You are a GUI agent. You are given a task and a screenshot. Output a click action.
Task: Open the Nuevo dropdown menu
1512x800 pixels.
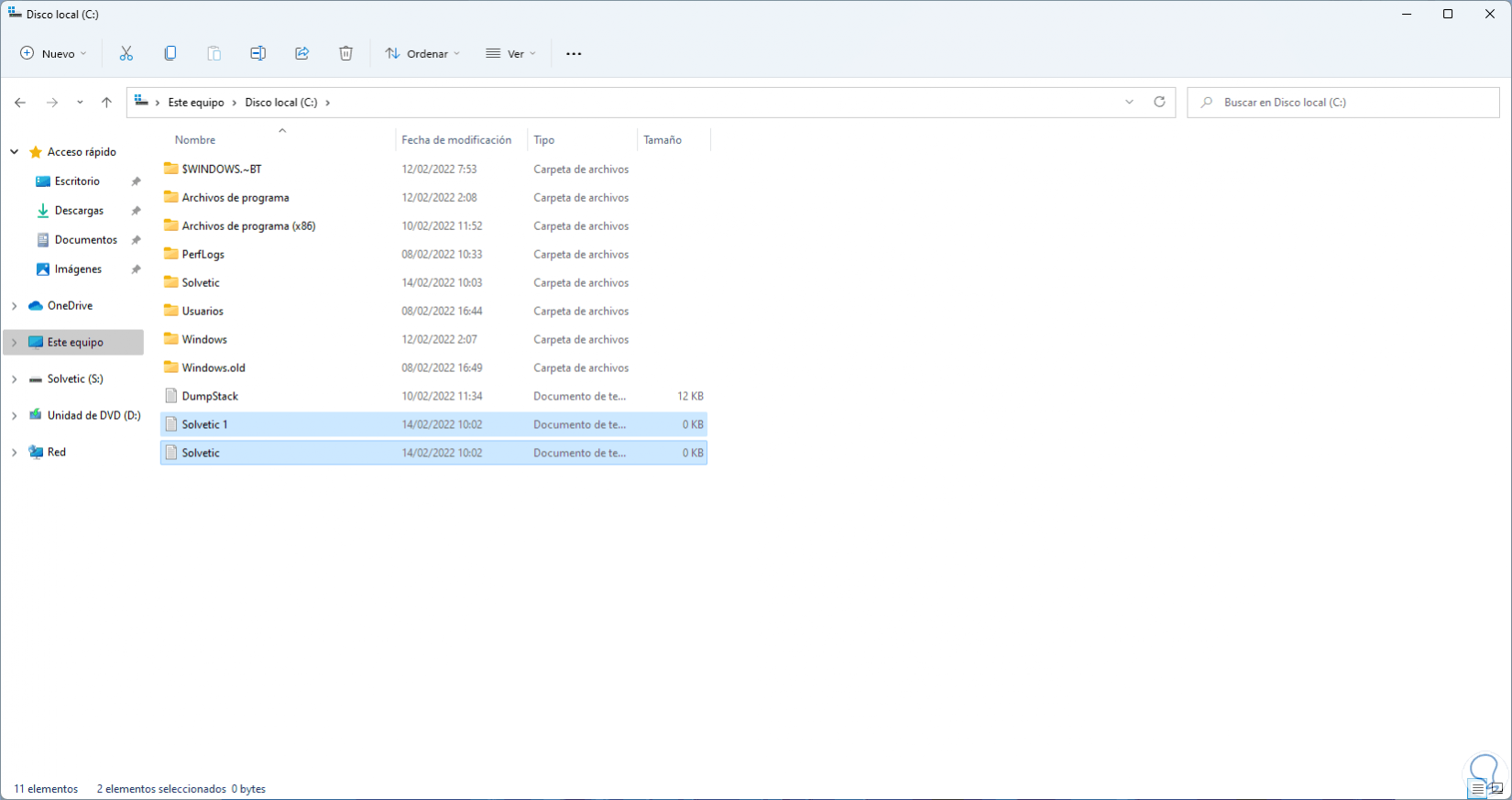pyautogui.click(x=53, y=53)
